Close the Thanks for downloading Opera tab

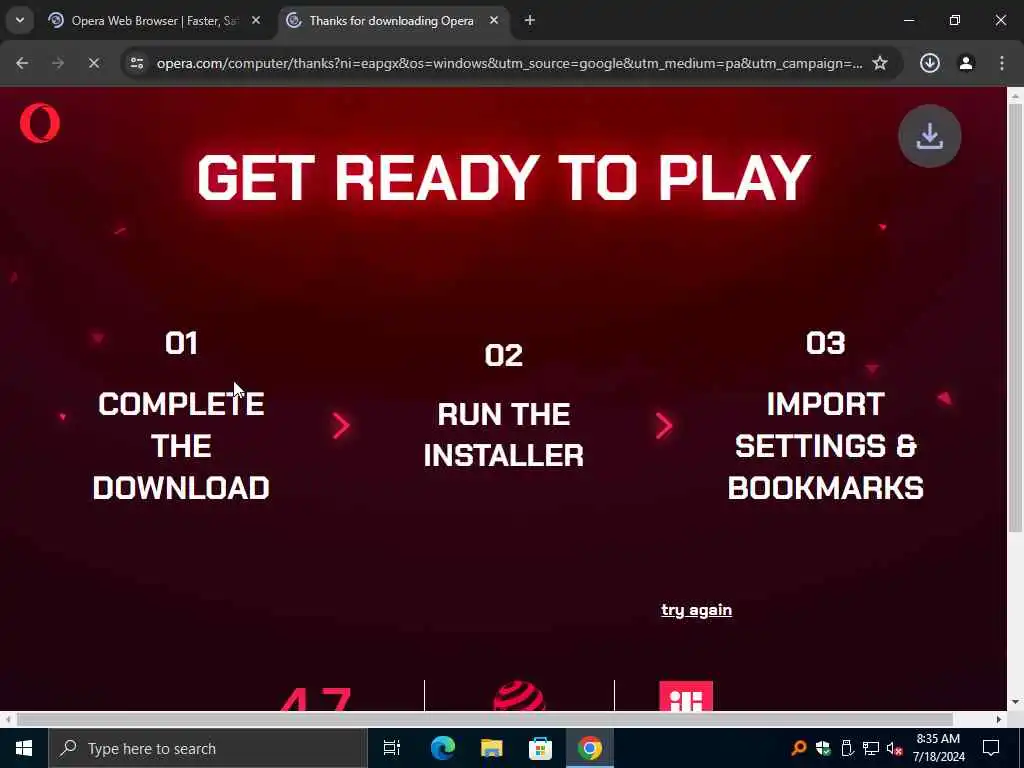[494, 20]
